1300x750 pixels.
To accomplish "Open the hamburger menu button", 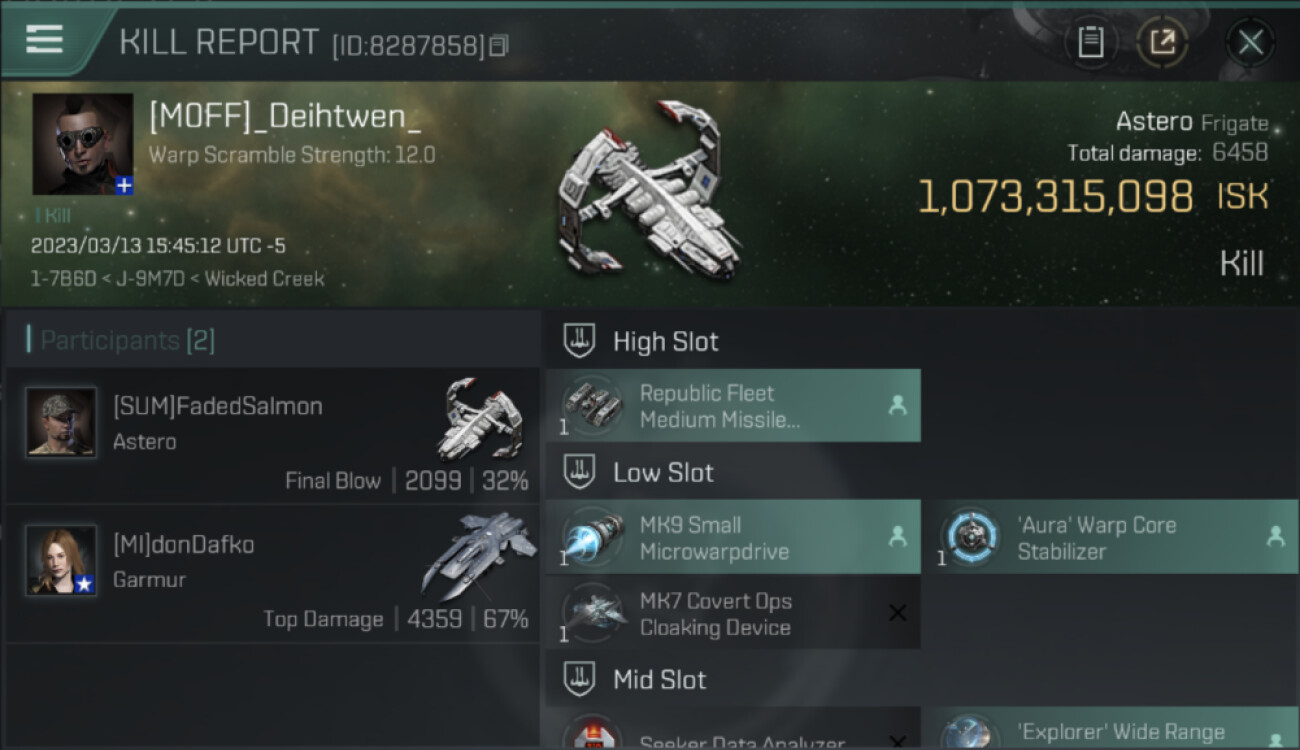I will (45, 40).
